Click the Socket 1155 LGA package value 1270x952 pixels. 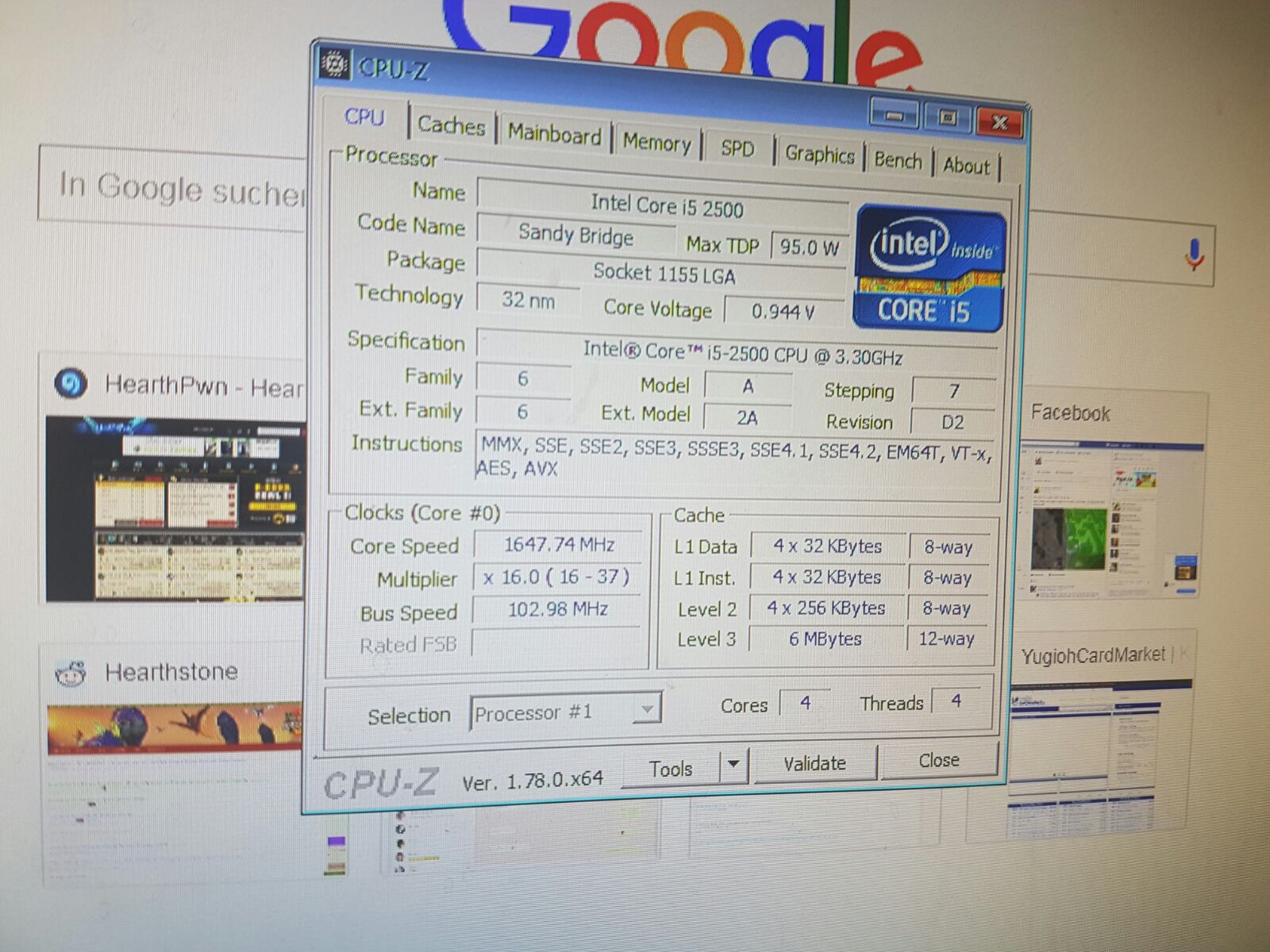[662, 273]
